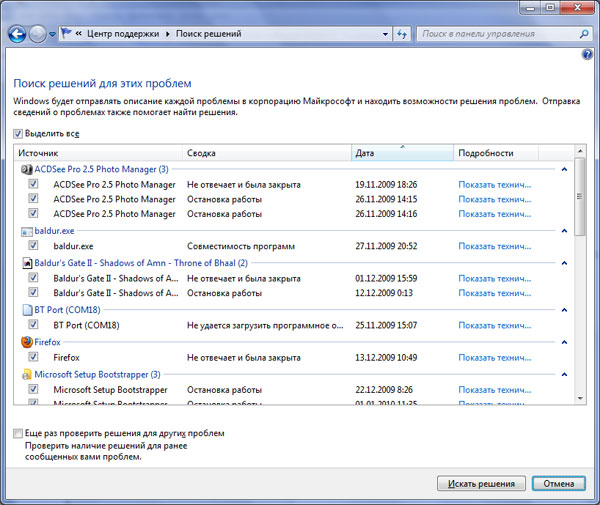
Task: Collapse the ACDSee Pro 2.5 Photo Manager group
Action: (x=564, y=169)
